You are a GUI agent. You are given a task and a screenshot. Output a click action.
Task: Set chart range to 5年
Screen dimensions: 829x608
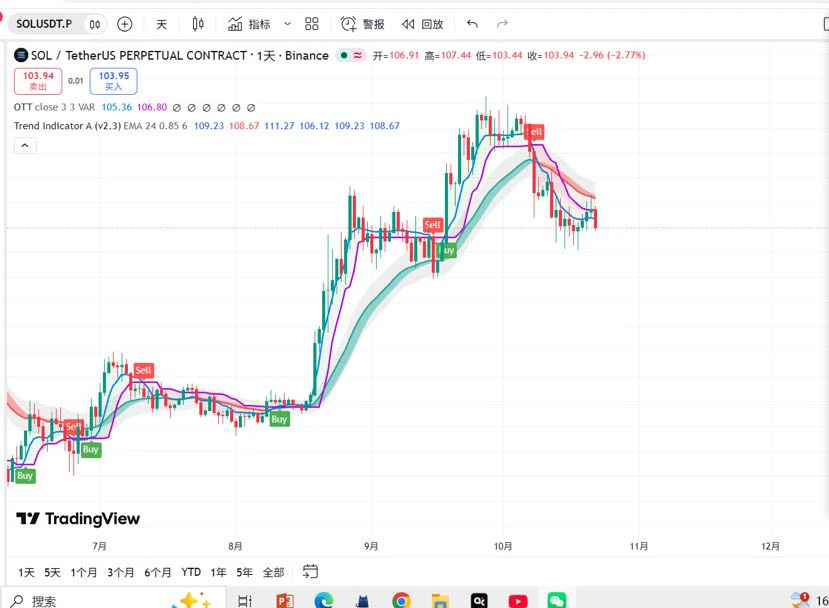tap(244, 572)
